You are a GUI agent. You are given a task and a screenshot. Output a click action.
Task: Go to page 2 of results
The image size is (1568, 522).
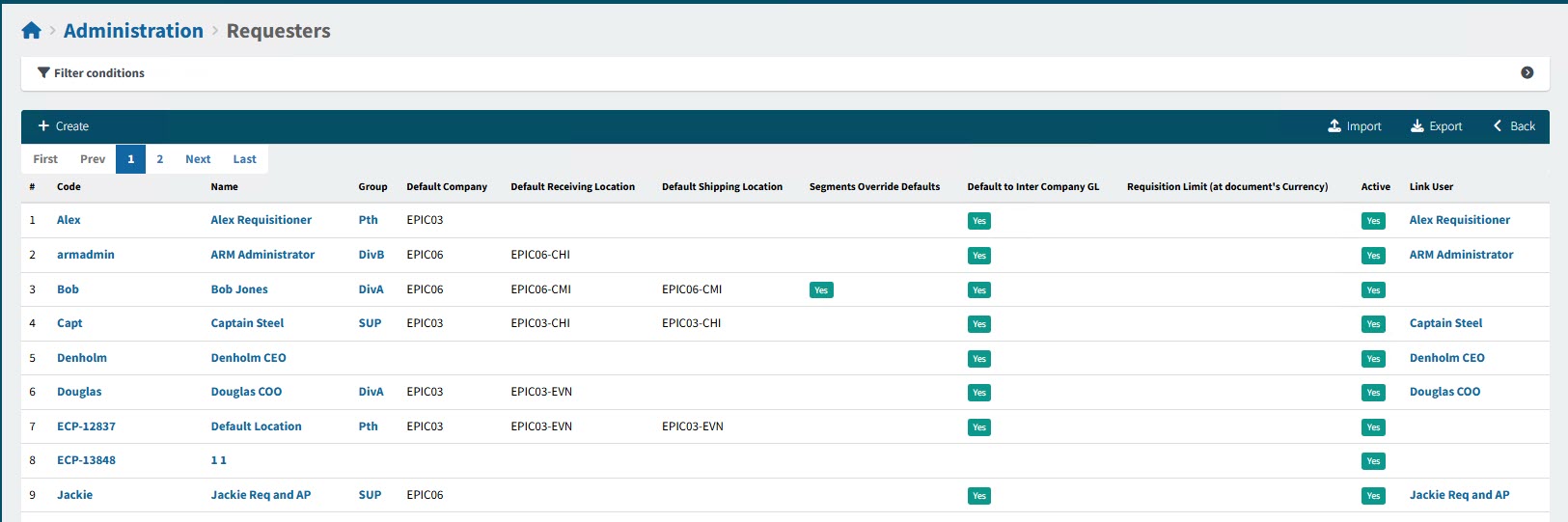[x=160, y=159]
